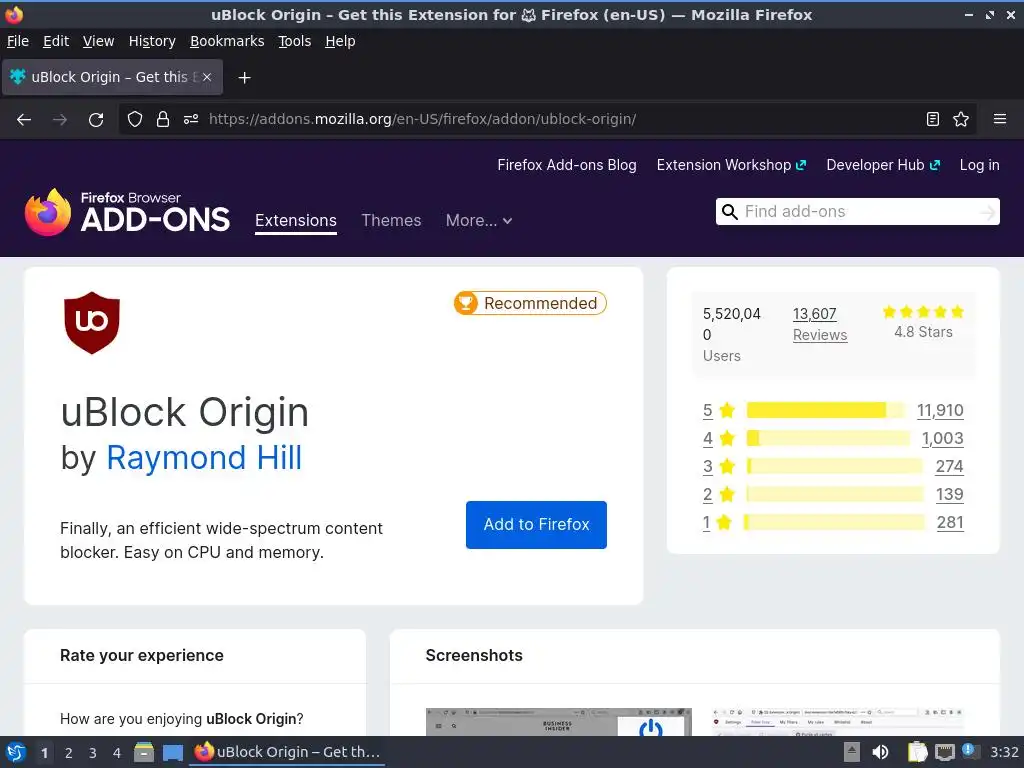Open the Tools menu
This screenshot has height=768, width=1024.
point(295,41)
